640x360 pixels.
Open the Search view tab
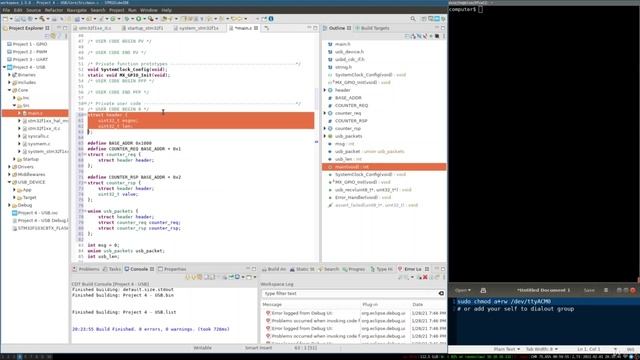tap(328, 269)
